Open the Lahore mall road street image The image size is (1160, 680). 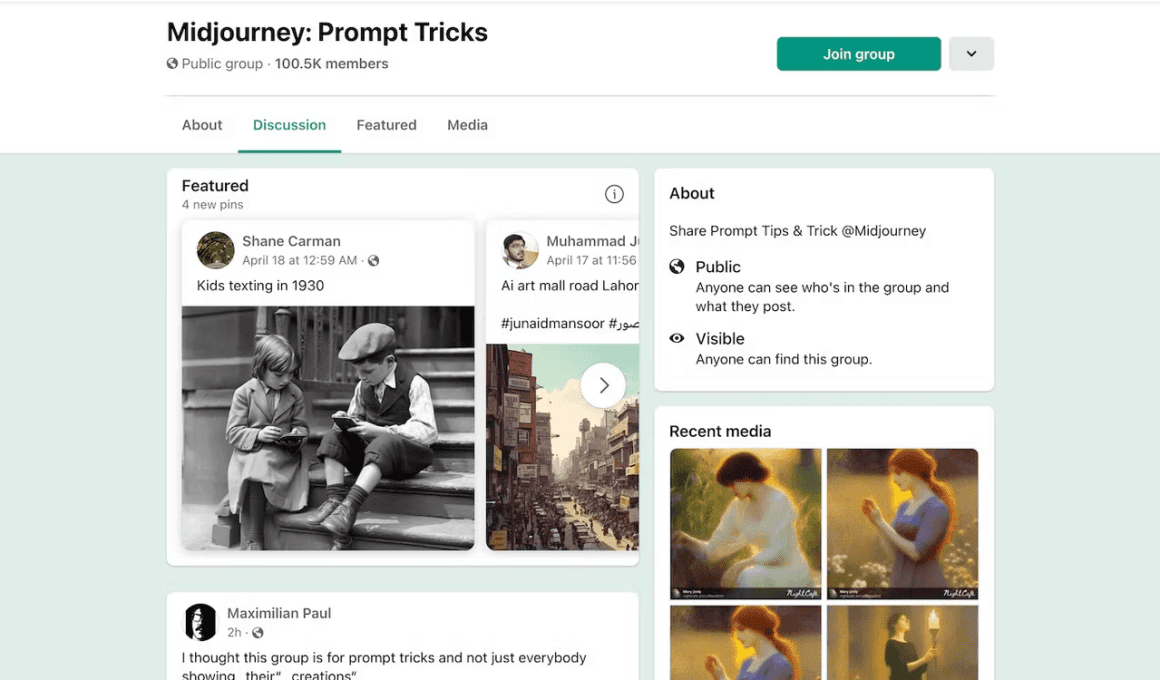562,447
